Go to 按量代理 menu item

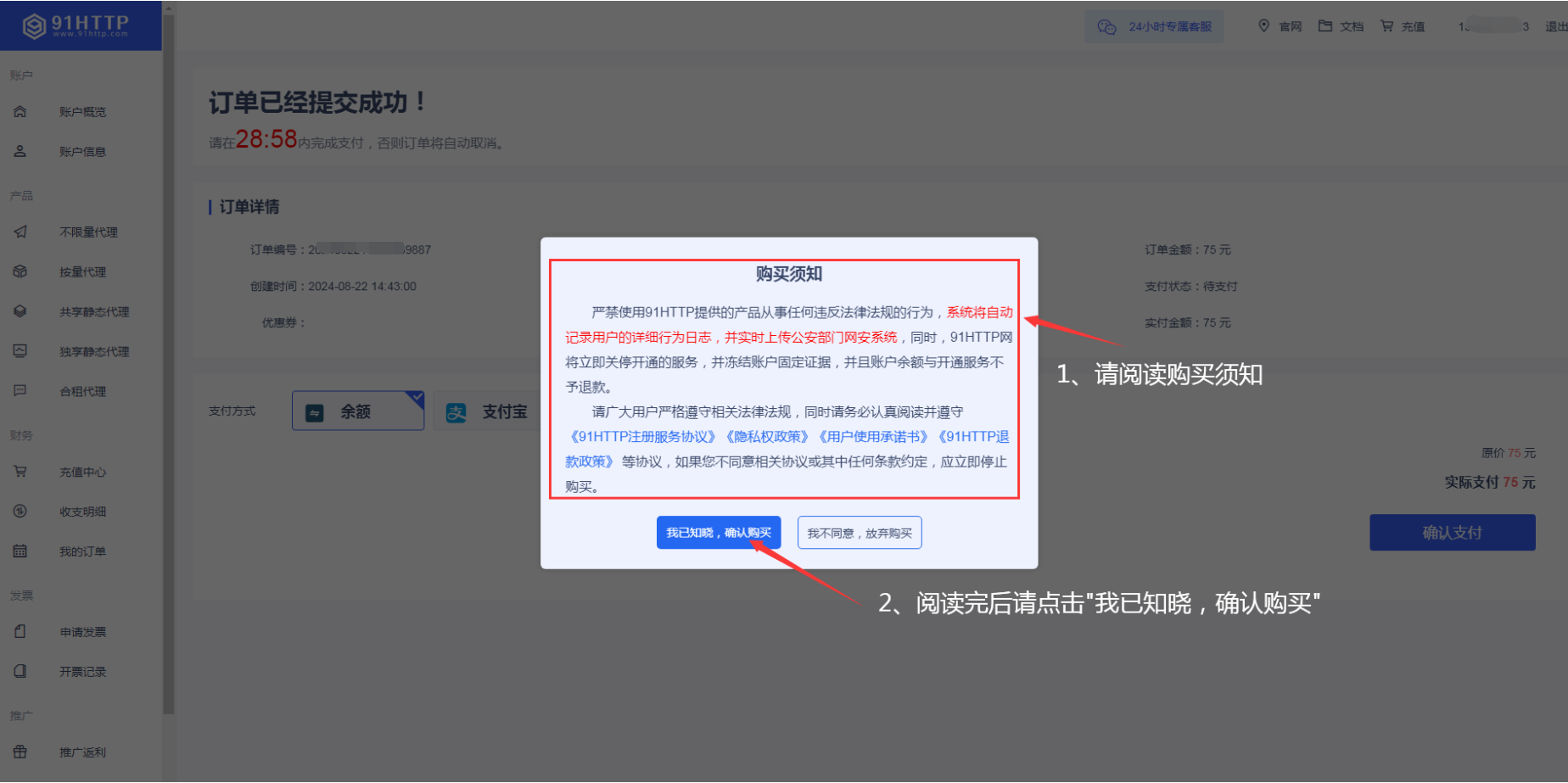point(82,272)
